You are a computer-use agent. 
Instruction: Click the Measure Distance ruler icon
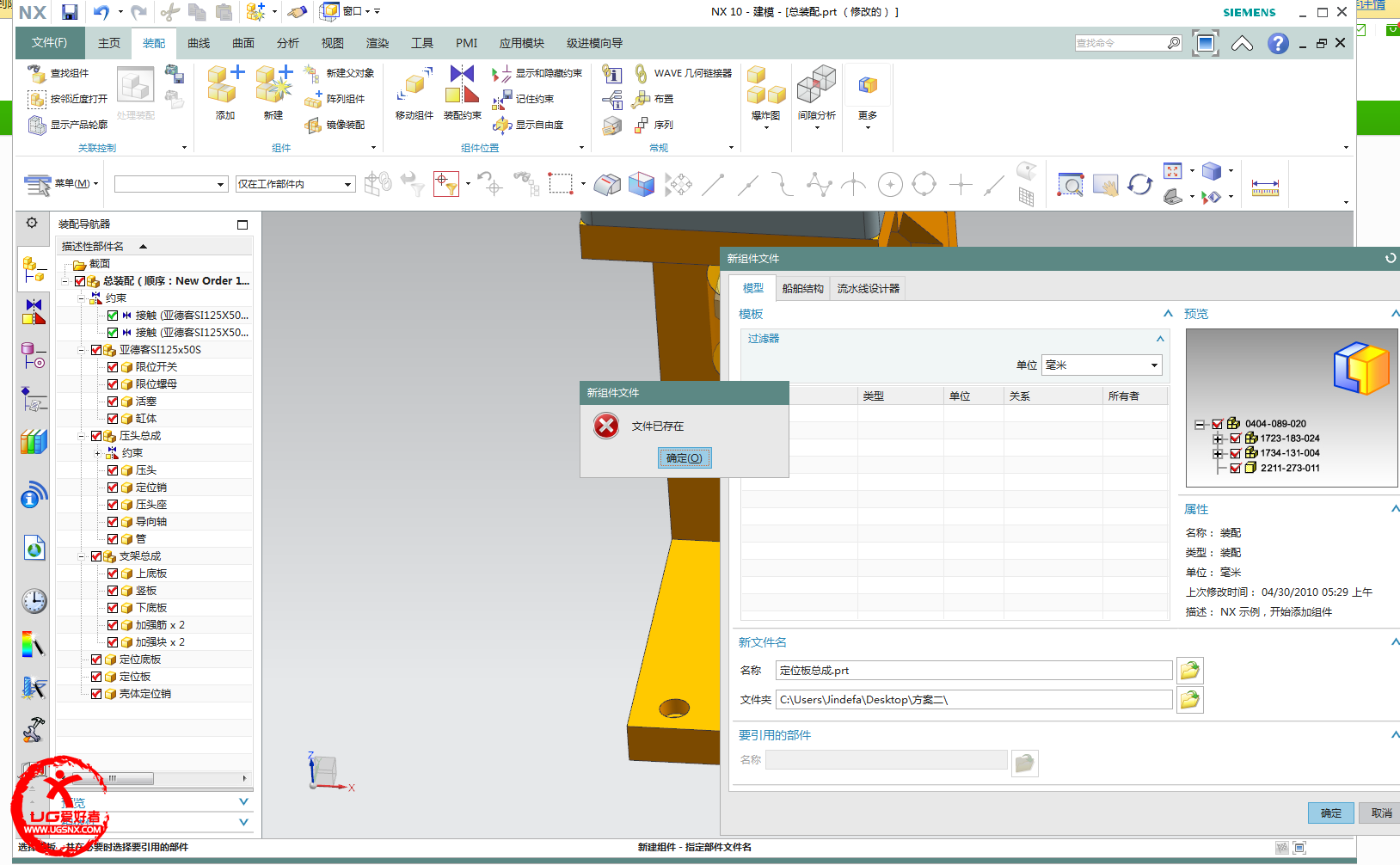tap(1265, 186)
